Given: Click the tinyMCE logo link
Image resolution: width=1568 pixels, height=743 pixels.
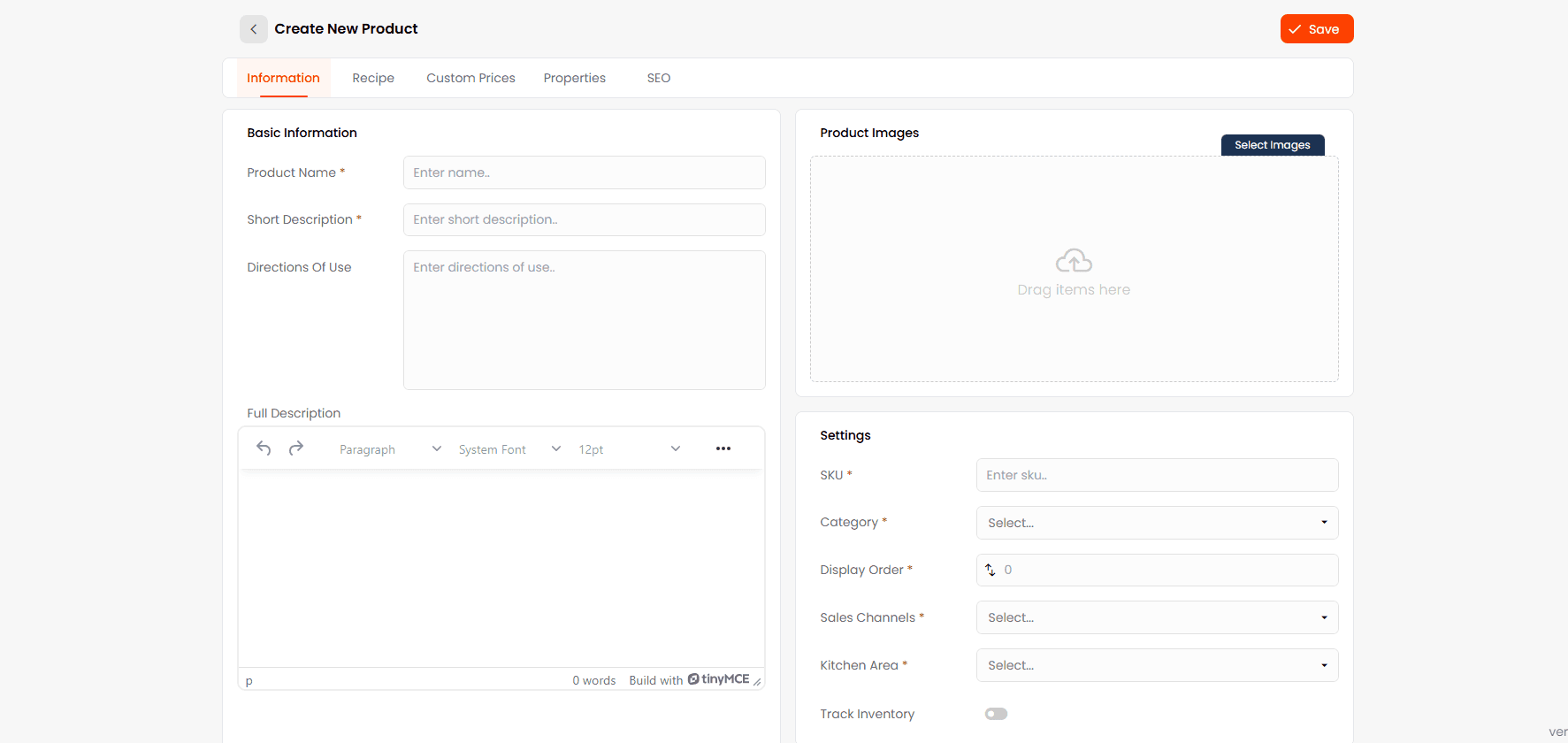Looking at the screenshot, I should tap(718, 679).
